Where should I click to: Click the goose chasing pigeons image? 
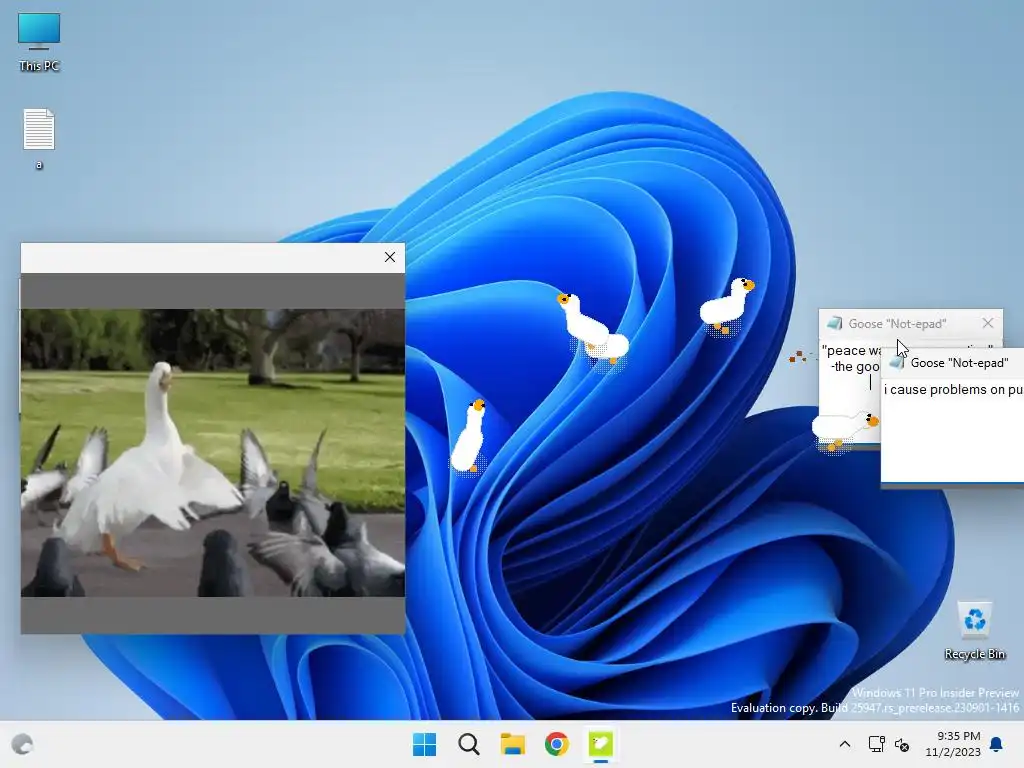(213, 453)
